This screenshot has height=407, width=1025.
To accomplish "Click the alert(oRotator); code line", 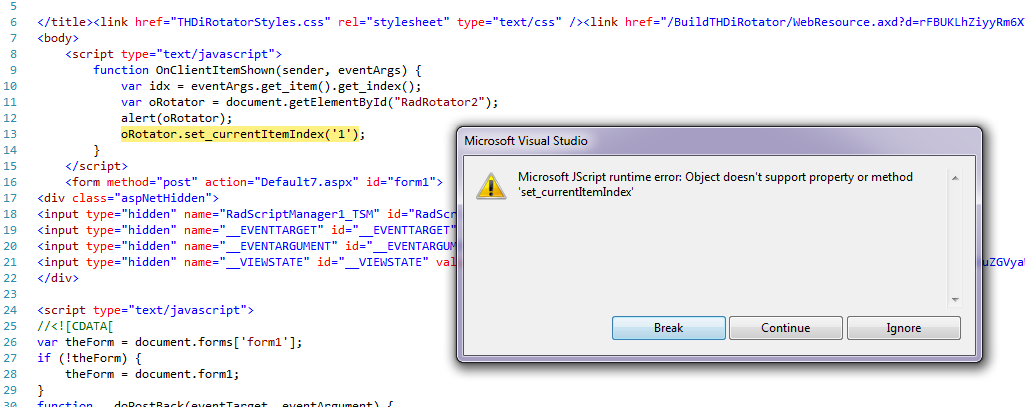I will click(x=176, y=118).
